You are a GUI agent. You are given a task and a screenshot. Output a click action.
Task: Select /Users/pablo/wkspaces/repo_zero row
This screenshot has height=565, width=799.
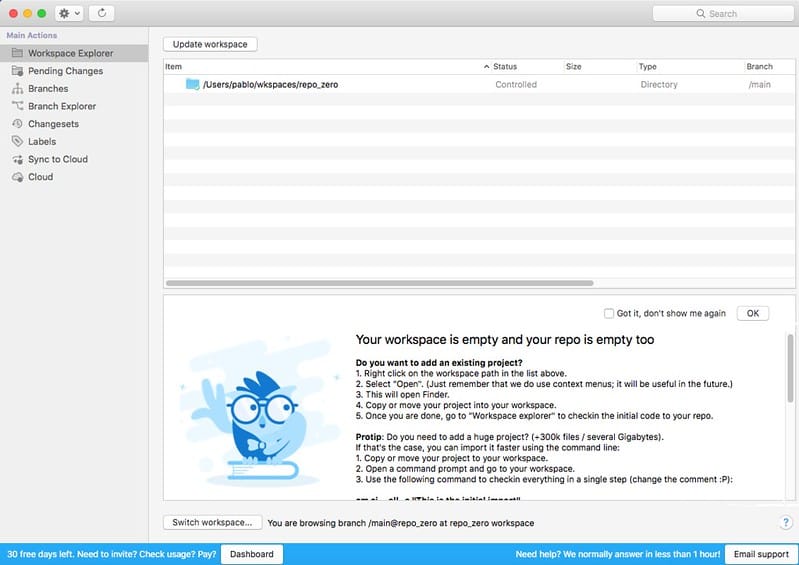[x=479, y=85]
